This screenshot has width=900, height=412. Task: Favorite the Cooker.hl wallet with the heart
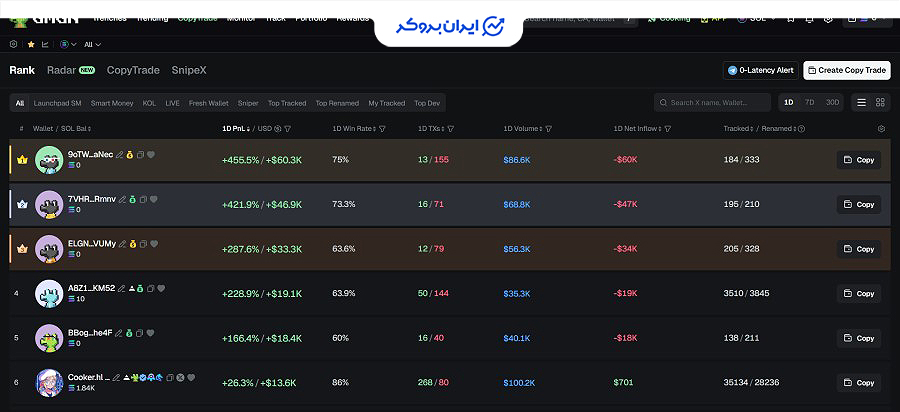[191, 378]
